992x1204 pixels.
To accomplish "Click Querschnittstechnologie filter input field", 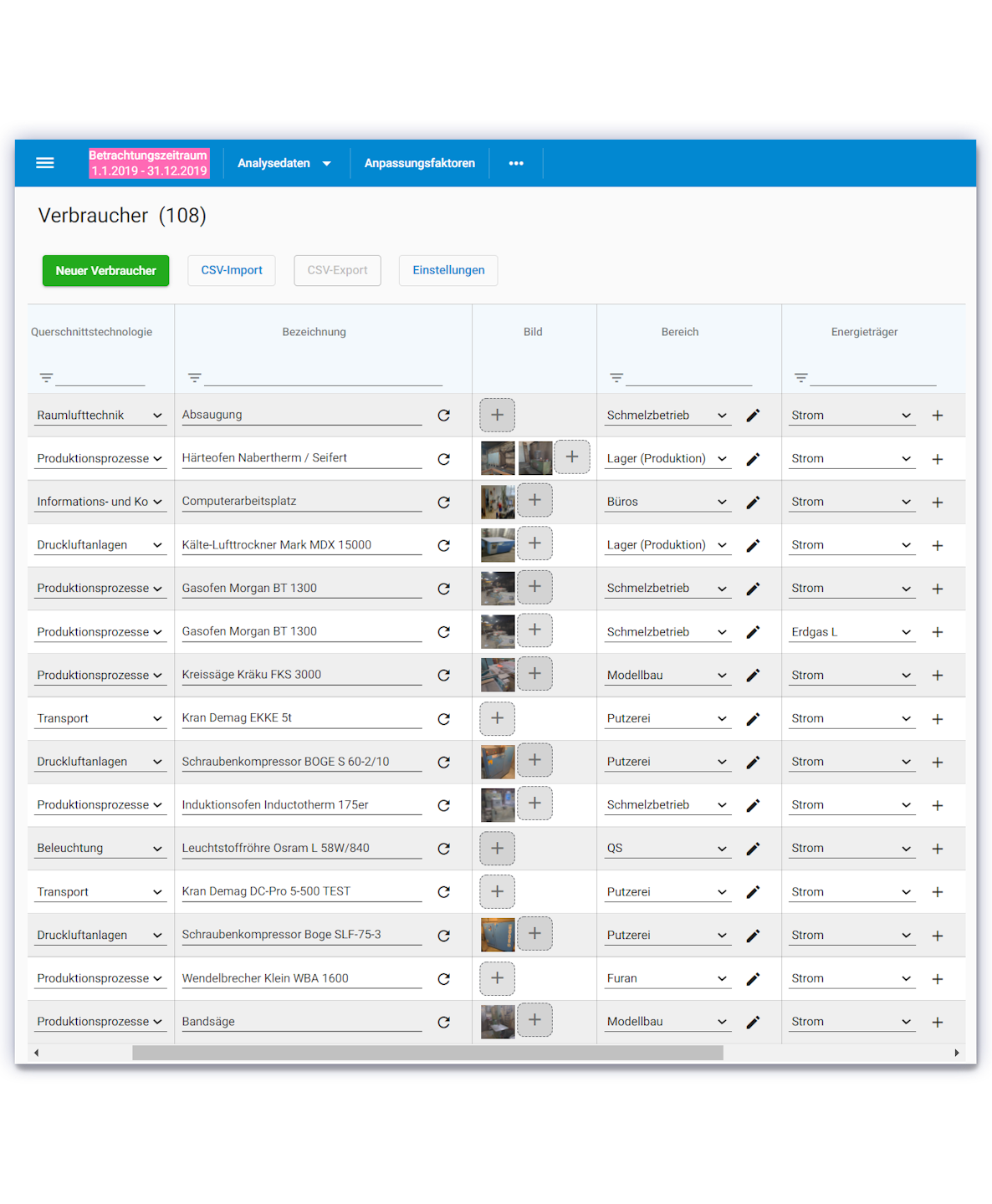I will (100, 377).
